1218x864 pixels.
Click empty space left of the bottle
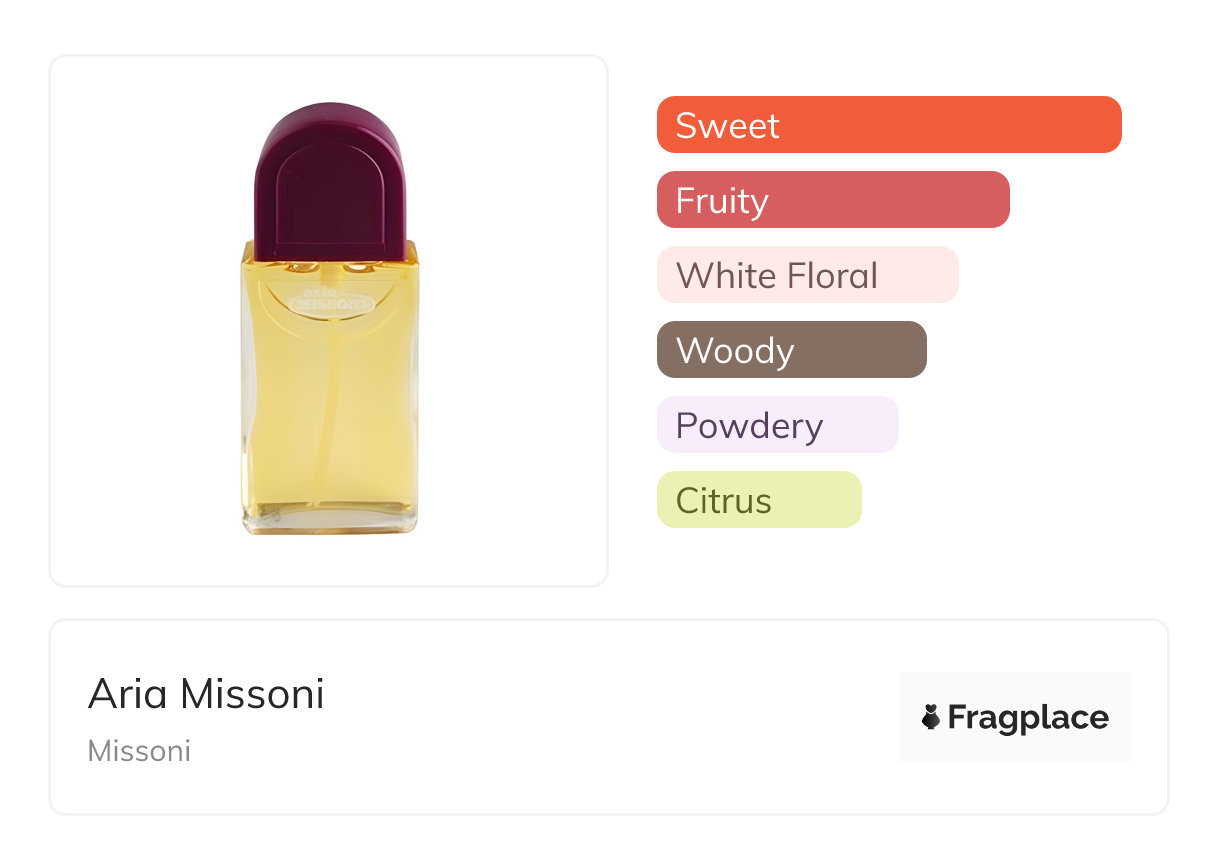140,320
